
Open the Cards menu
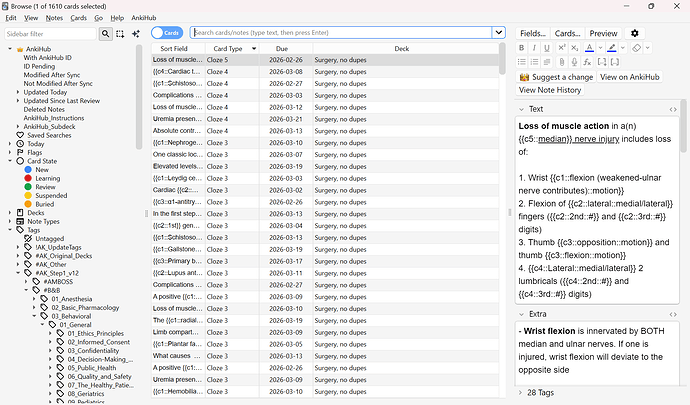coord(78,18)
